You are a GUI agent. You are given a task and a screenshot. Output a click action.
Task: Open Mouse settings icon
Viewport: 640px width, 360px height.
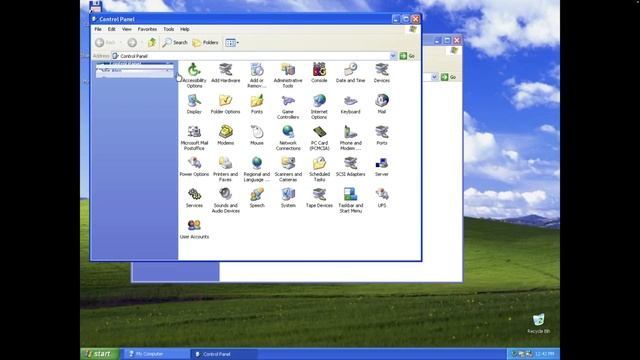point(257,136)
